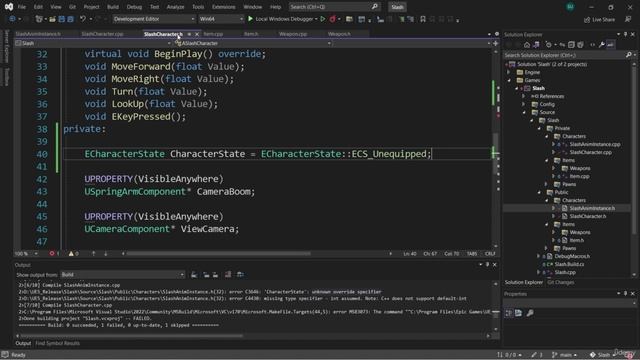This screenshot has width=640, height=360.
Task: Expand the References node
Action: click(x=524, y=96)
